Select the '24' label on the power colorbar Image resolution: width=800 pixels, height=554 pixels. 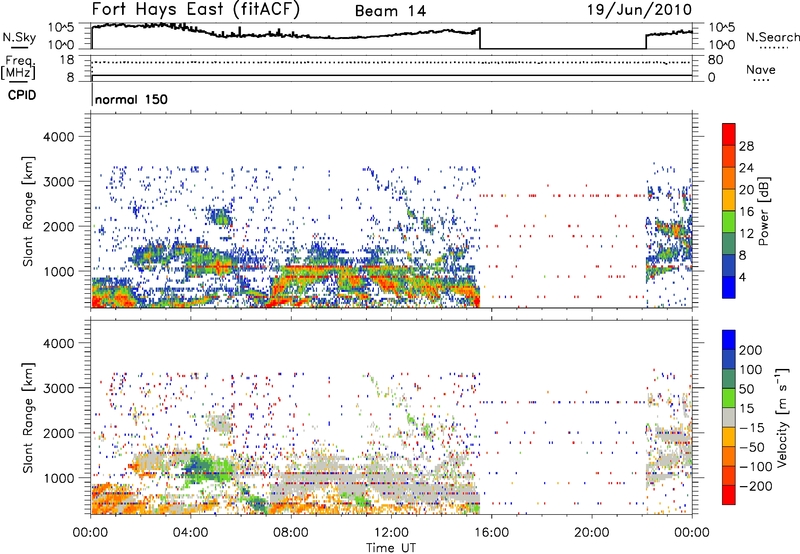pyautogui.click(x=746, y=168)
